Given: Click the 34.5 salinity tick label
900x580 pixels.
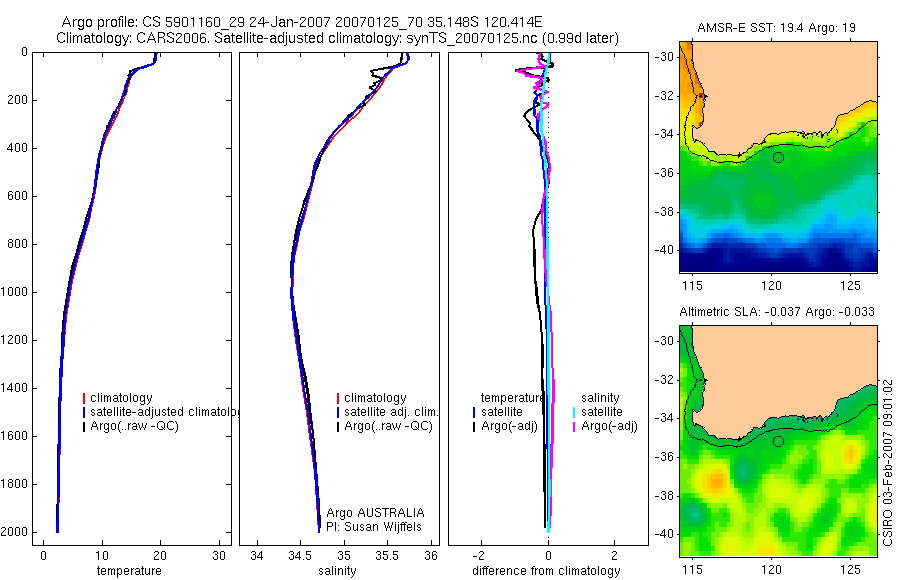Looking at the screenshot, I should click(300, 555).
